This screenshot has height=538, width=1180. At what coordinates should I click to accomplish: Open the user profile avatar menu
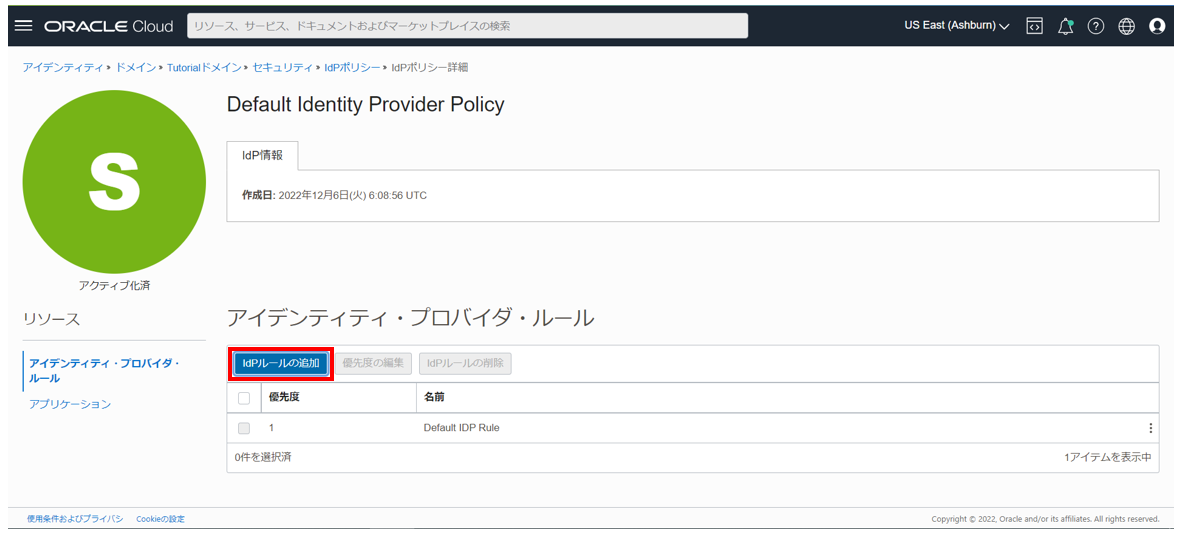point(1157,26)
